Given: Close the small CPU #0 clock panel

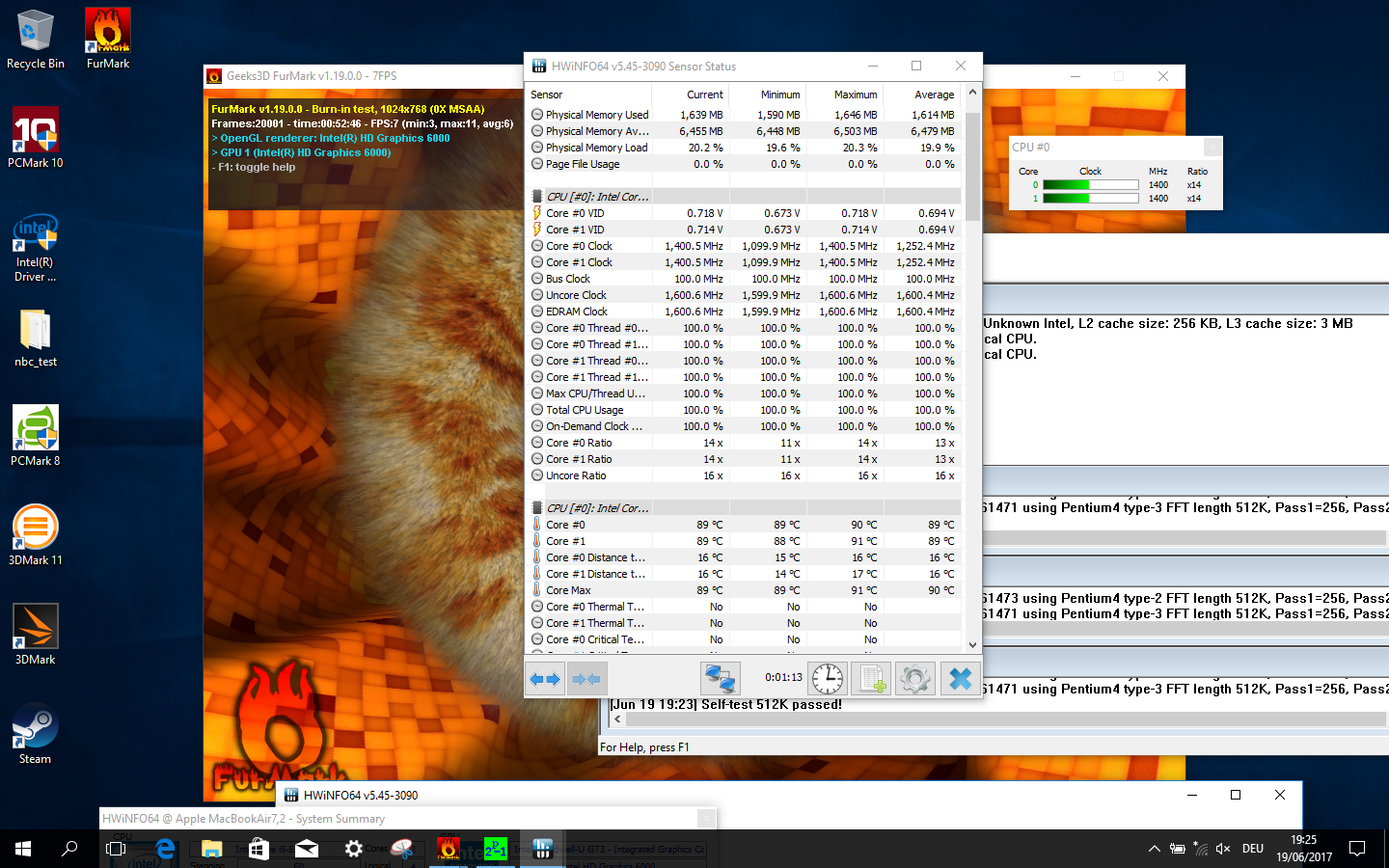Looking at the screenshot, I should tap(1213, 147).
